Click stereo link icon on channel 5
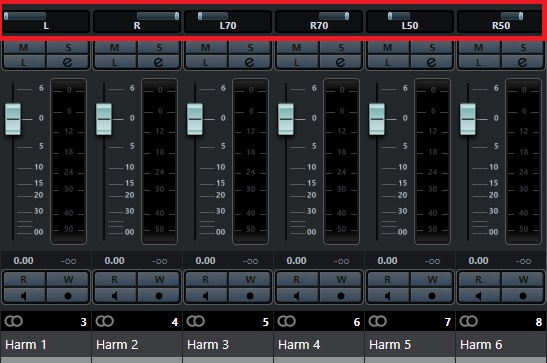 (x=196, y=321)
